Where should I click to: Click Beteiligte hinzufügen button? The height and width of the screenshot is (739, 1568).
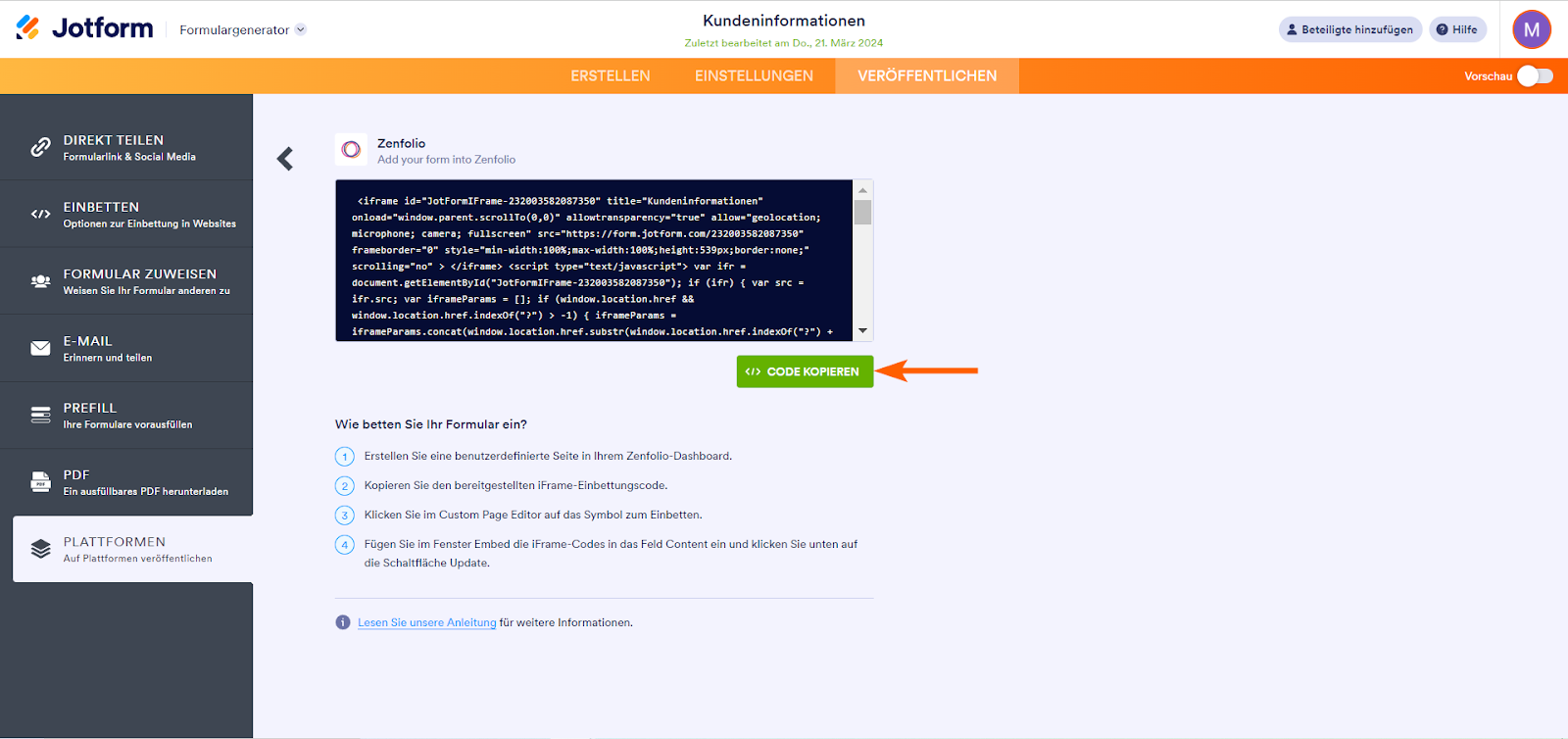pos(1349,29)
